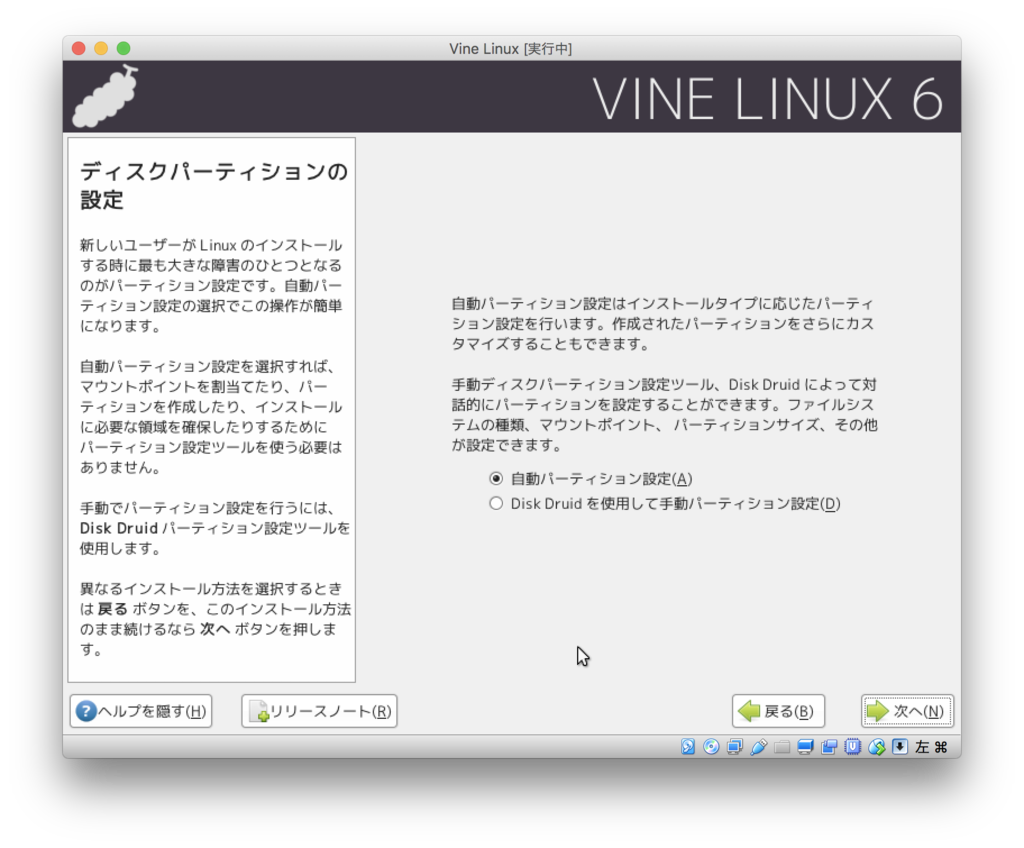
Task: Click the CPU virtualization chip icon
Action: click(852, 747)
